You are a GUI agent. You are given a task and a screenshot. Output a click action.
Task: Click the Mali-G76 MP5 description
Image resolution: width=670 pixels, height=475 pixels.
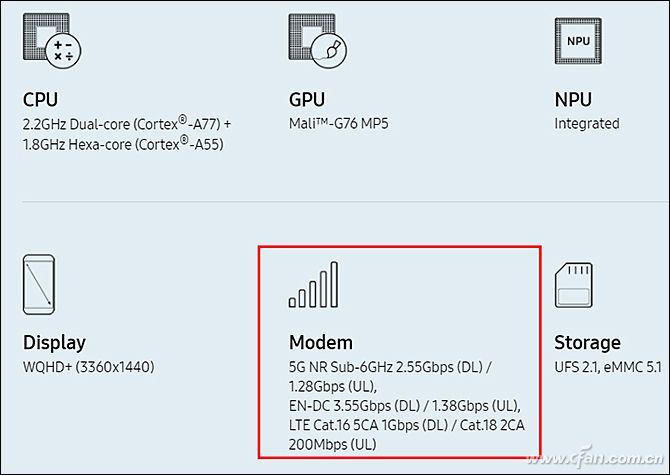click(339, 124)
